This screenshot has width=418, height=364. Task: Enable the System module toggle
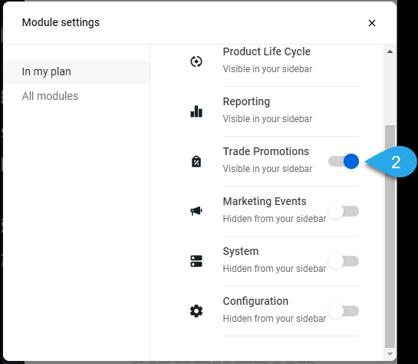[343, 261]
